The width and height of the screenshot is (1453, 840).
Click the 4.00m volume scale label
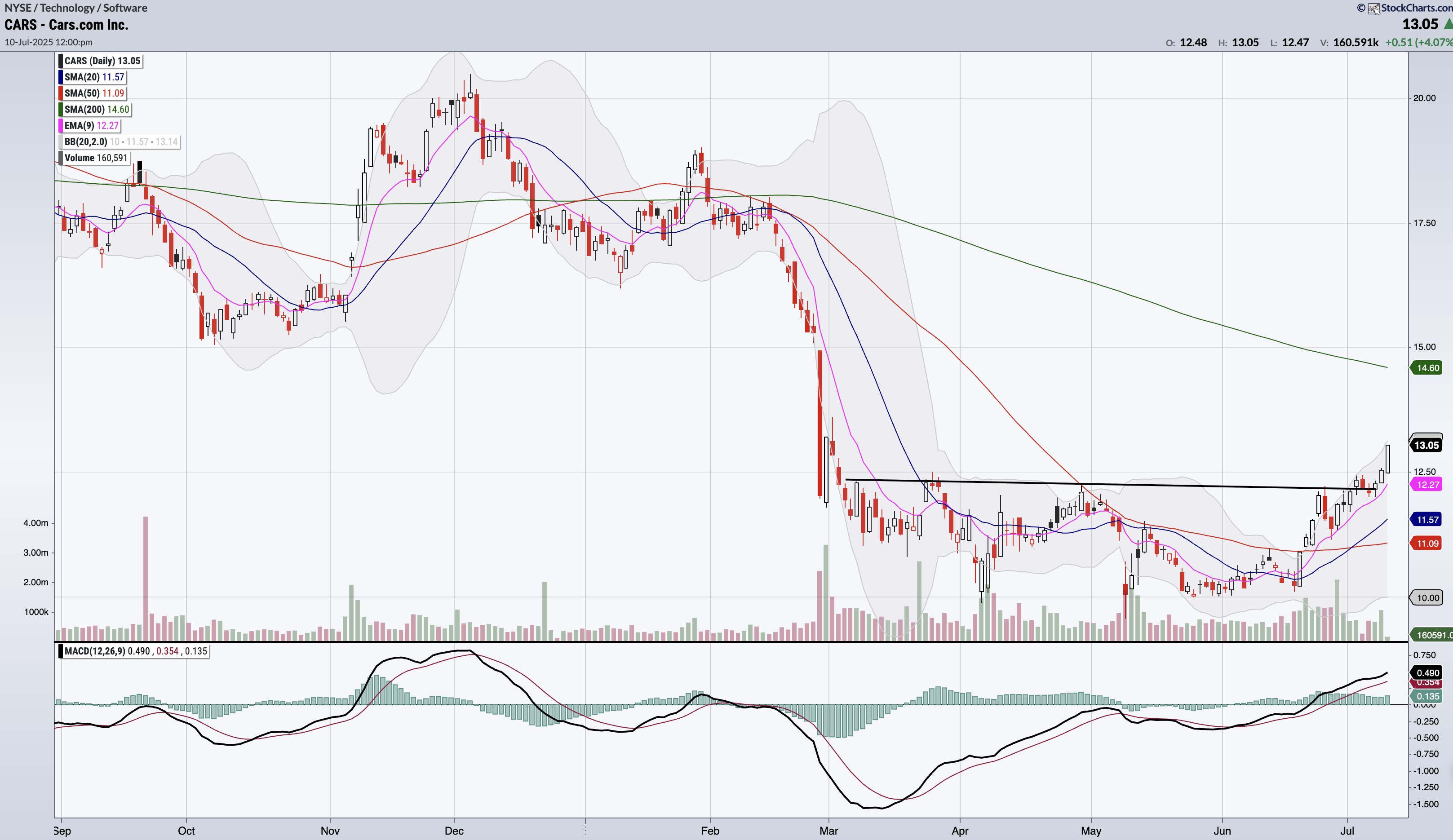click(x=36, y=523)
